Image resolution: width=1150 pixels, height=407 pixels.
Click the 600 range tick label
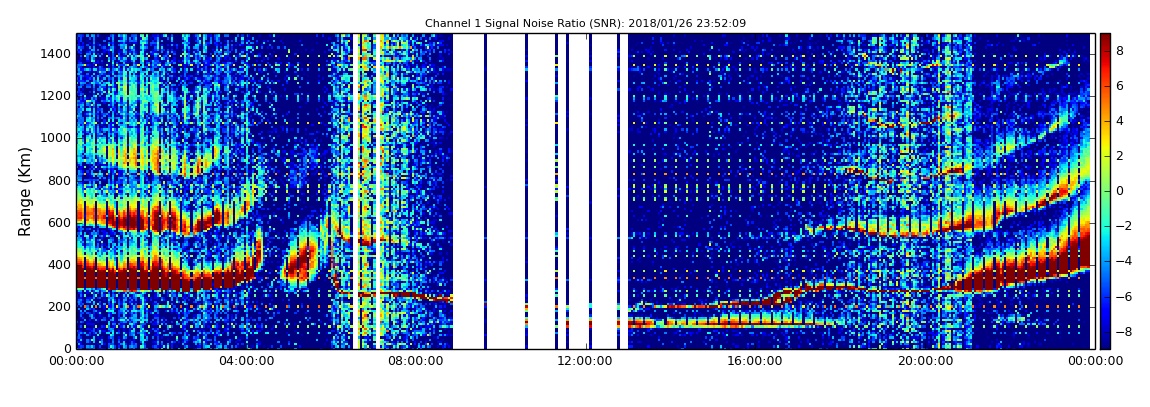pyautogui.click(x=61, y=222)
